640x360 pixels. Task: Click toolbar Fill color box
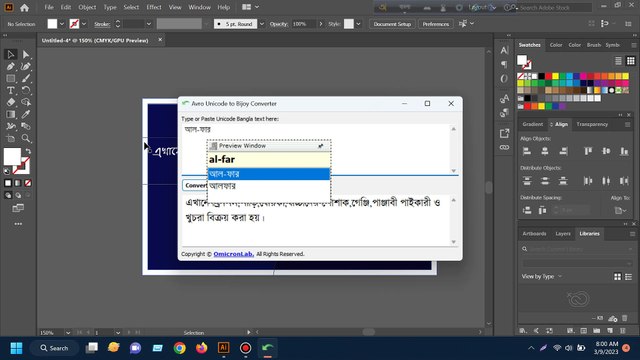(x=12, y=157)
